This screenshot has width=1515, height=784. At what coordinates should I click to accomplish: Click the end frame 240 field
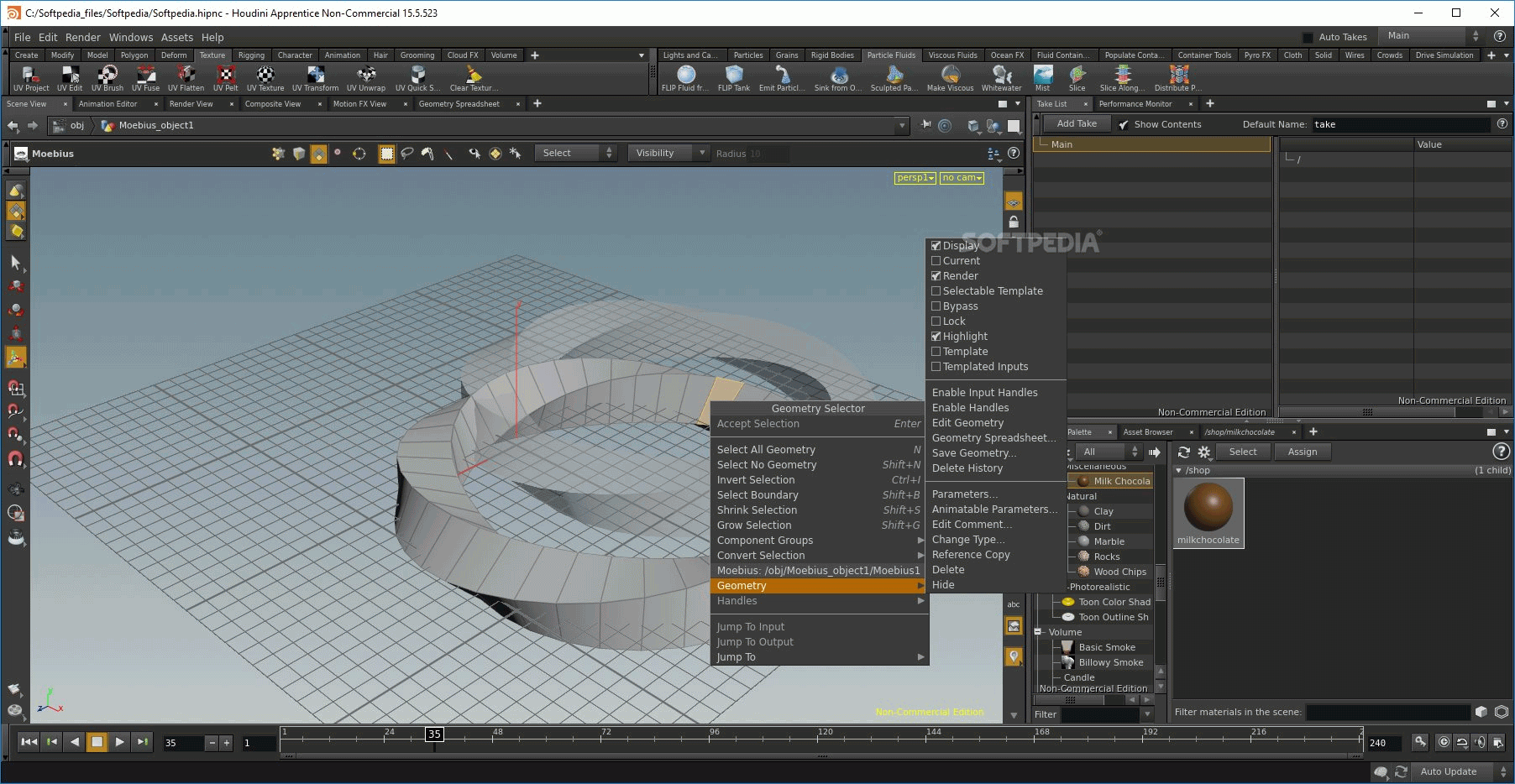pyautogui.click(x=1384, y=743)
